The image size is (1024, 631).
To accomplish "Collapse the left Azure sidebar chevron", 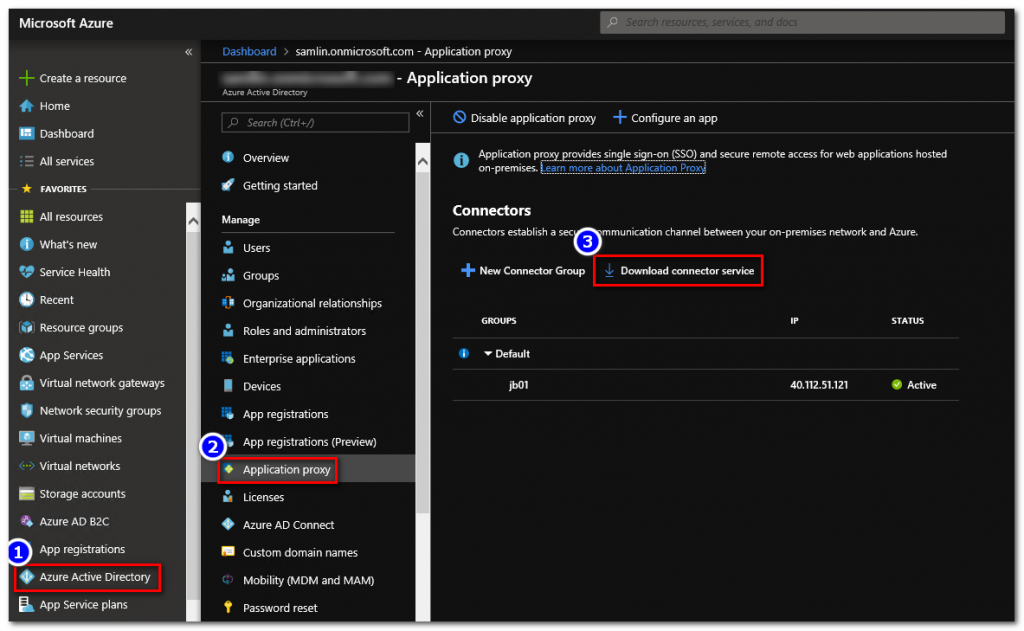I will pos(188,52).
